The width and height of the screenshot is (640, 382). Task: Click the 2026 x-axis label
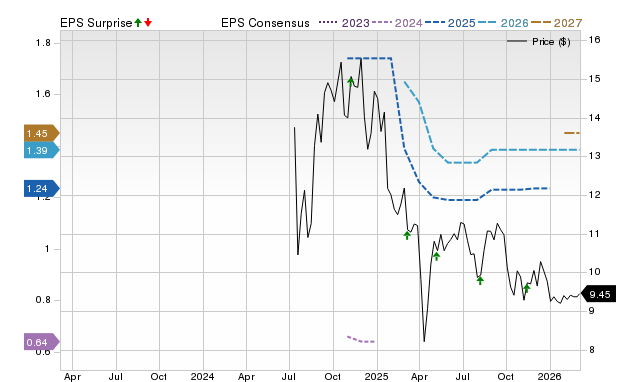click(549, 376)
